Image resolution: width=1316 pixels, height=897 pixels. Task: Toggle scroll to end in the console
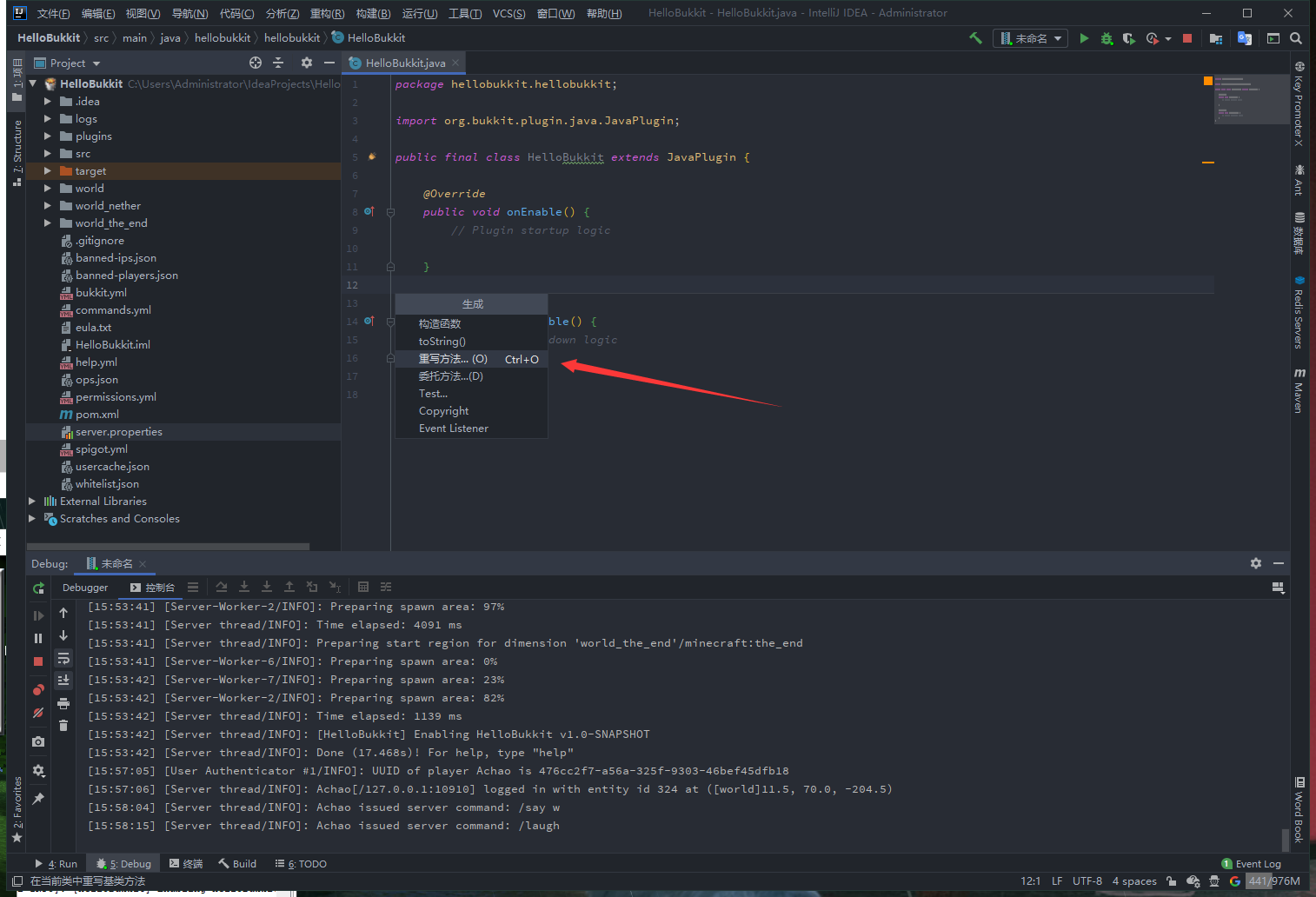(x=63, y=680)
